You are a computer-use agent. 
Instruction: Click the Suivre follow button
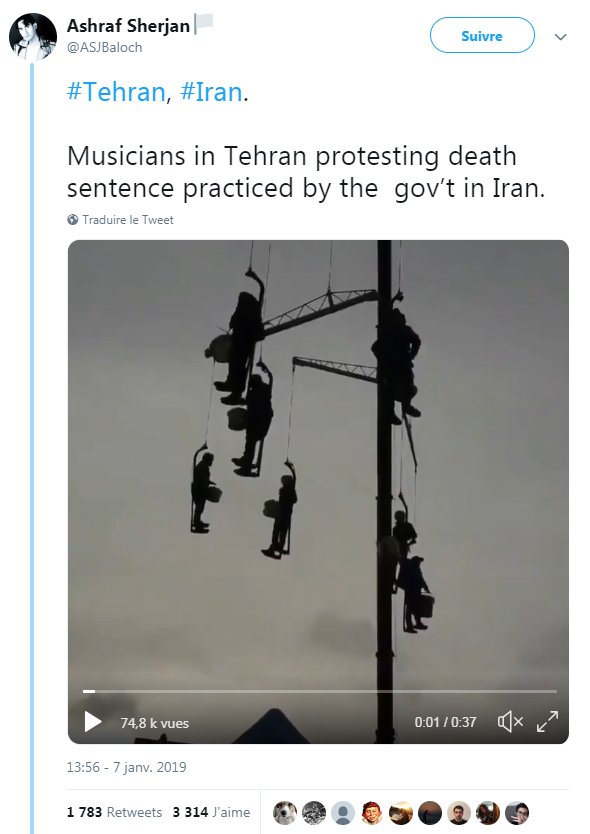pos(482,36)
